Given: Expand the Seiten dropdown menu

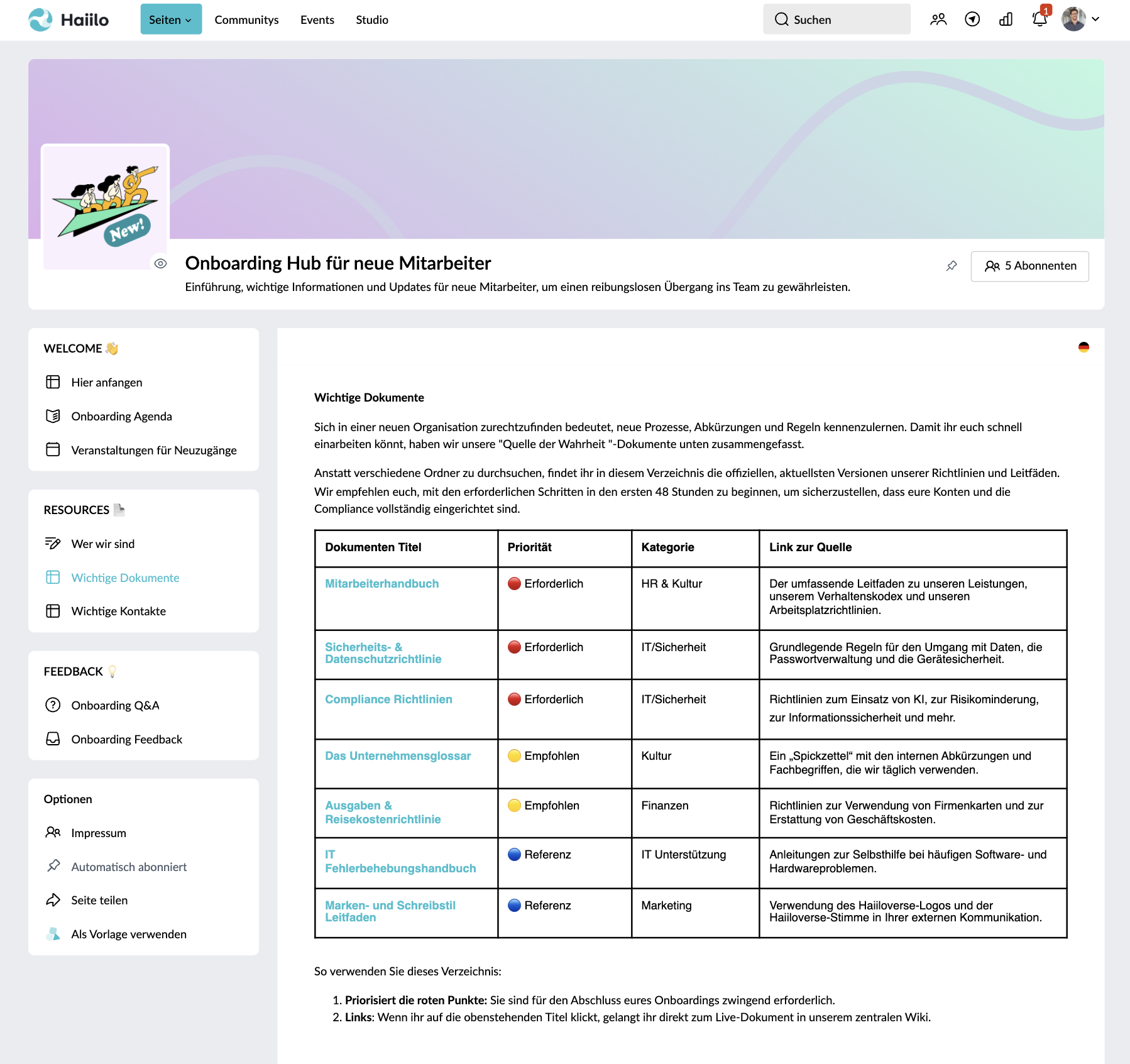Looking at the screenshot, I should (171, 19).
